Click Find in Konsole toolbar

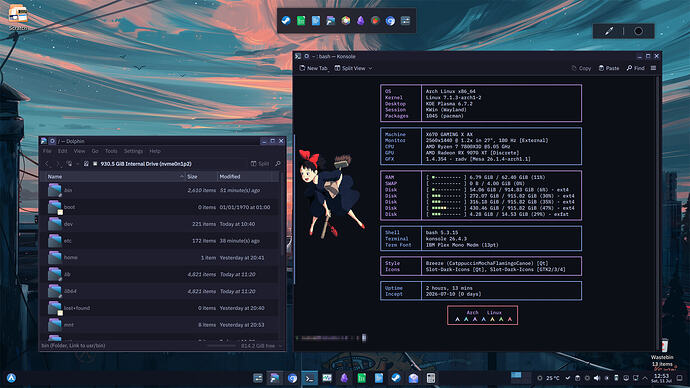635,68
